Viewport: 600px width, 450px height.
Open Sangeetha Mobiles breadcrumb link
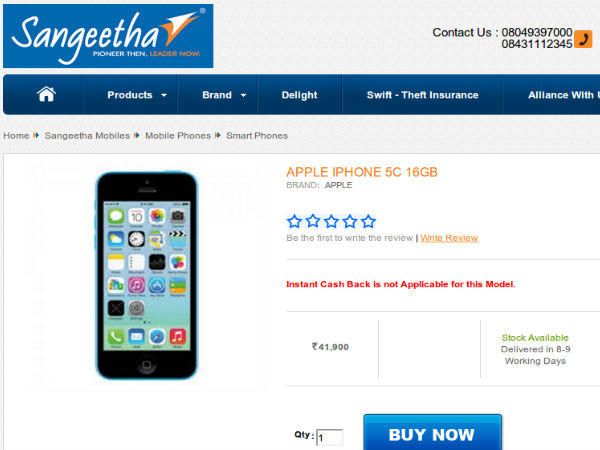point(87,135)
